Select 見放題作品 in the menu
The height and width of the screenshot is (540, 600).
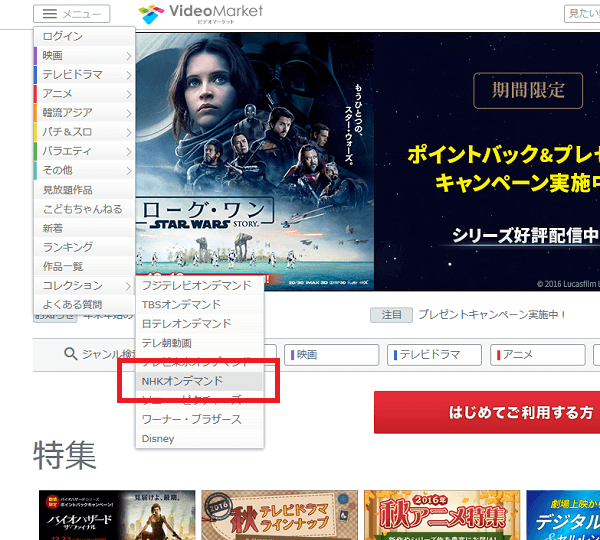click(85, 190)
